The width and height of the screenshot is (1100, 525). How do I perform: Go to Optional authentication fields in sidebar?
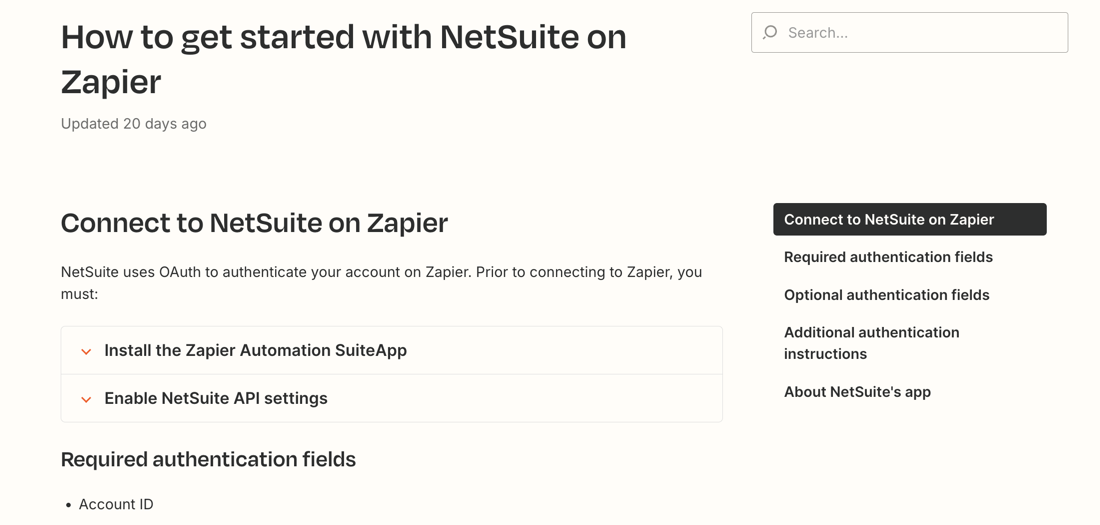coord(886,295)
